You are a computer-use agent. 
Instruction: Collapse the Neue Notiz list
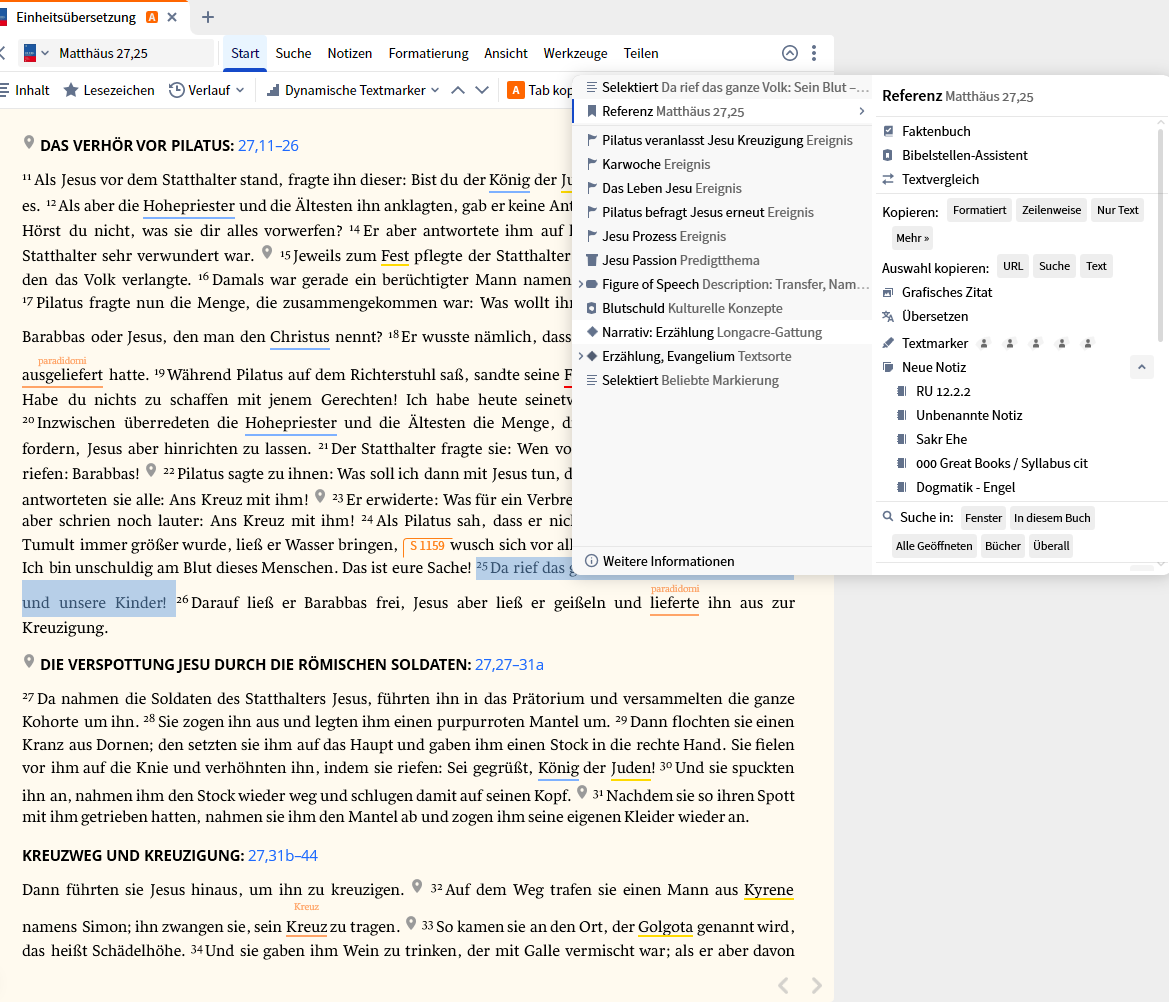[1141, 367]
